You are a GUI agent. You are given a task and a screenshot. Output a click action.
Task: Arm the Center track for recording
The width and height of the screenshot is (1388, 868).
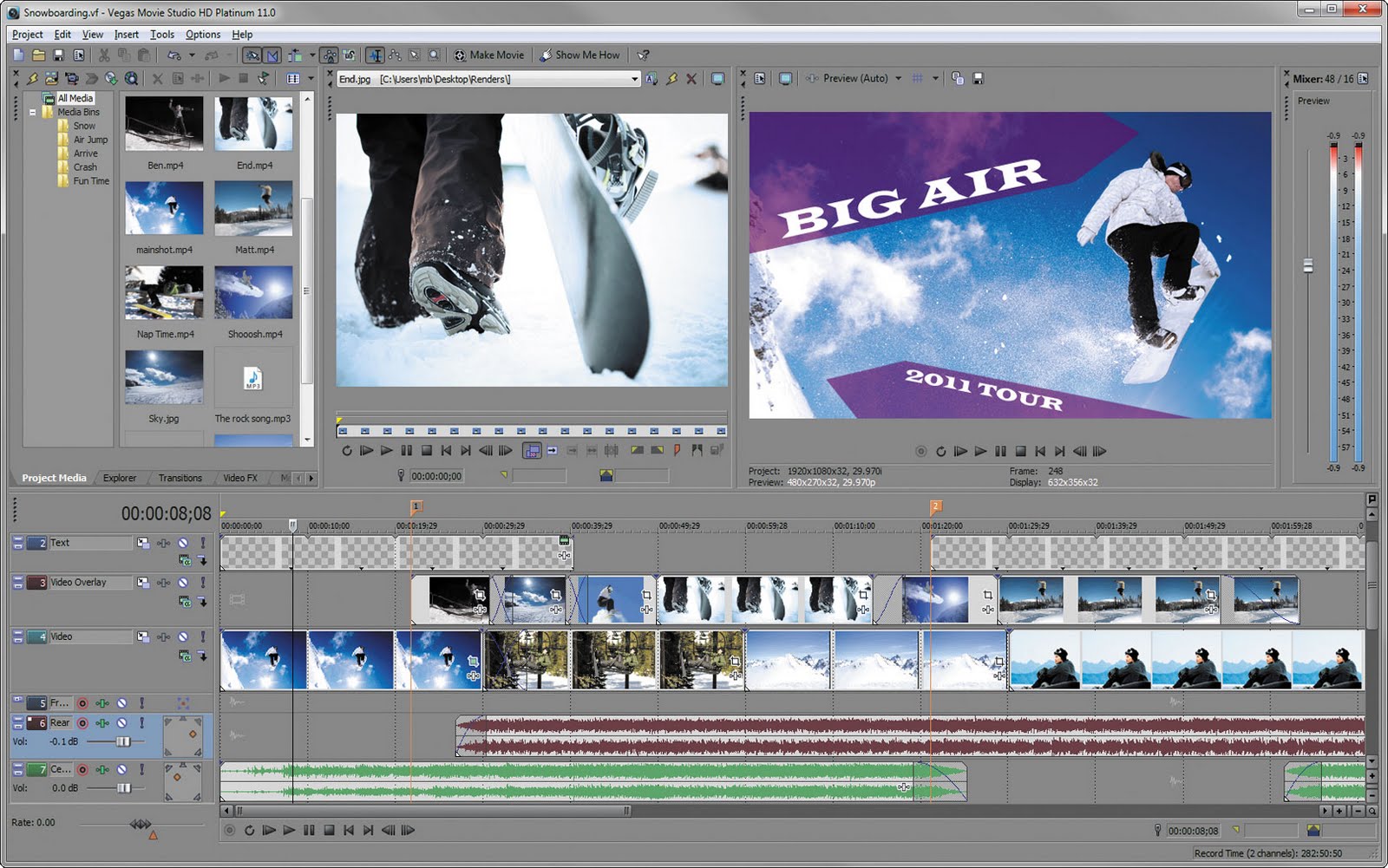pyautogui.click(x=82, y=769)
